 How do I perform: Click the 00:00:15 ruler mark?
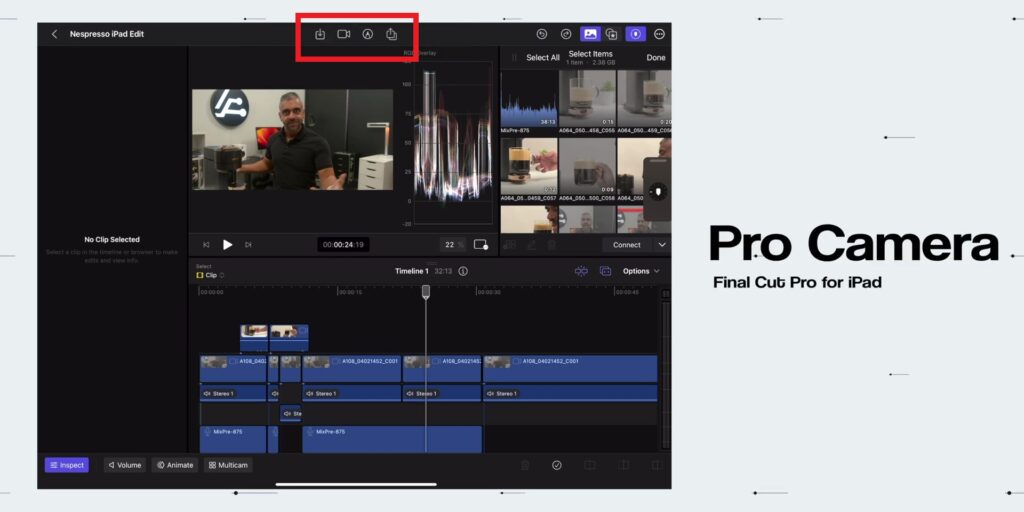[349, 293]
